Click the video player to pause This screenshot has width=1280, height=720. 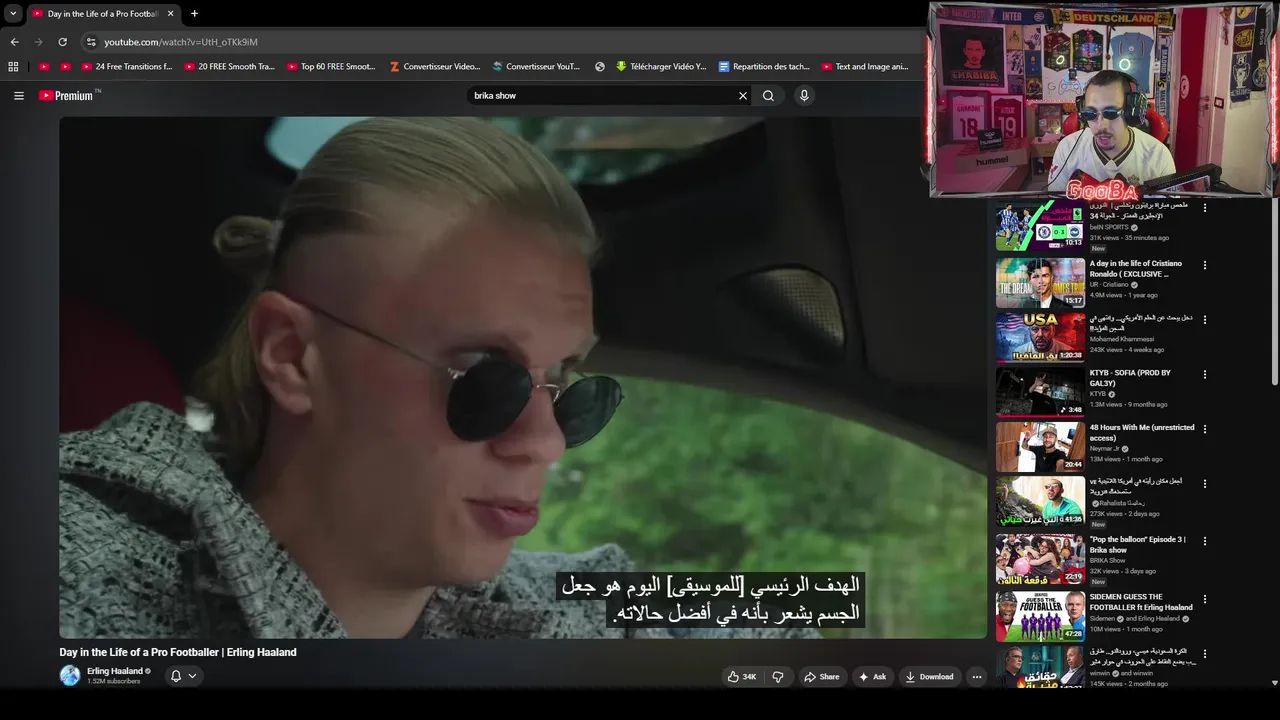(x=523, y=377)
